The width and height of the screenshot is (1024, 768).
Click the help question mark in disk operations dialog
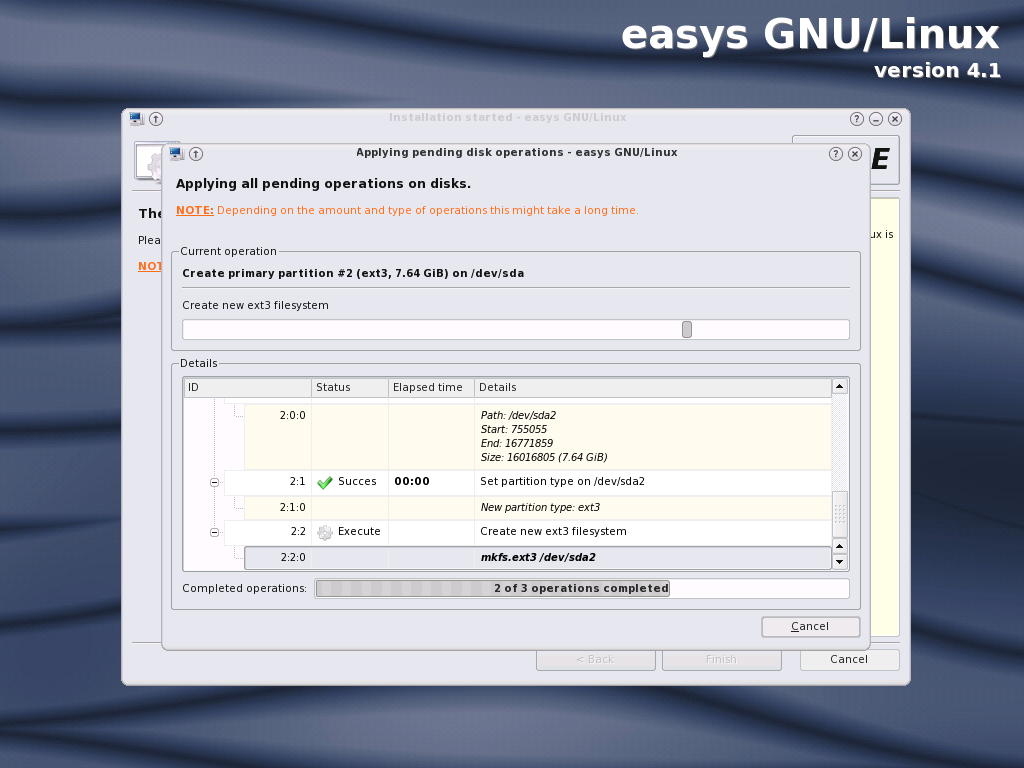(x=835, y=154)
